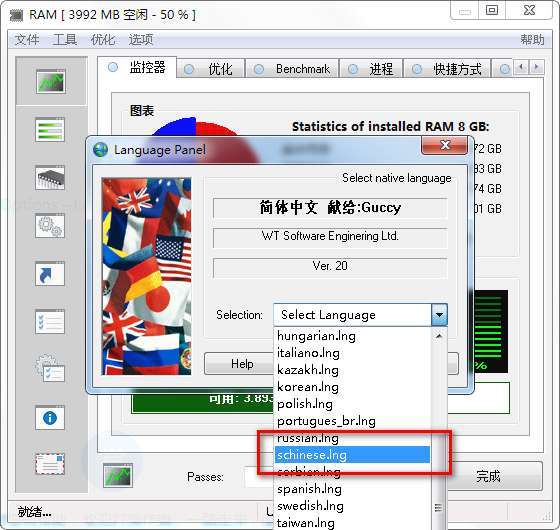Click the language list scrollbar up arrow
Viewport: 560px width, 530px height.
click(x=439, y=336)
